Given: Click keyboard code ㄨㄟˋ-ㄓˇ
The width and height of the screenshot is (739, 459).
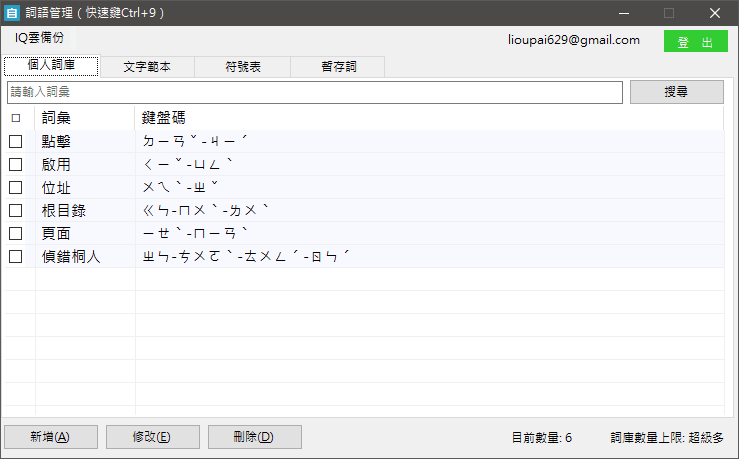Looking at the screenshot, I should (181, 187).
